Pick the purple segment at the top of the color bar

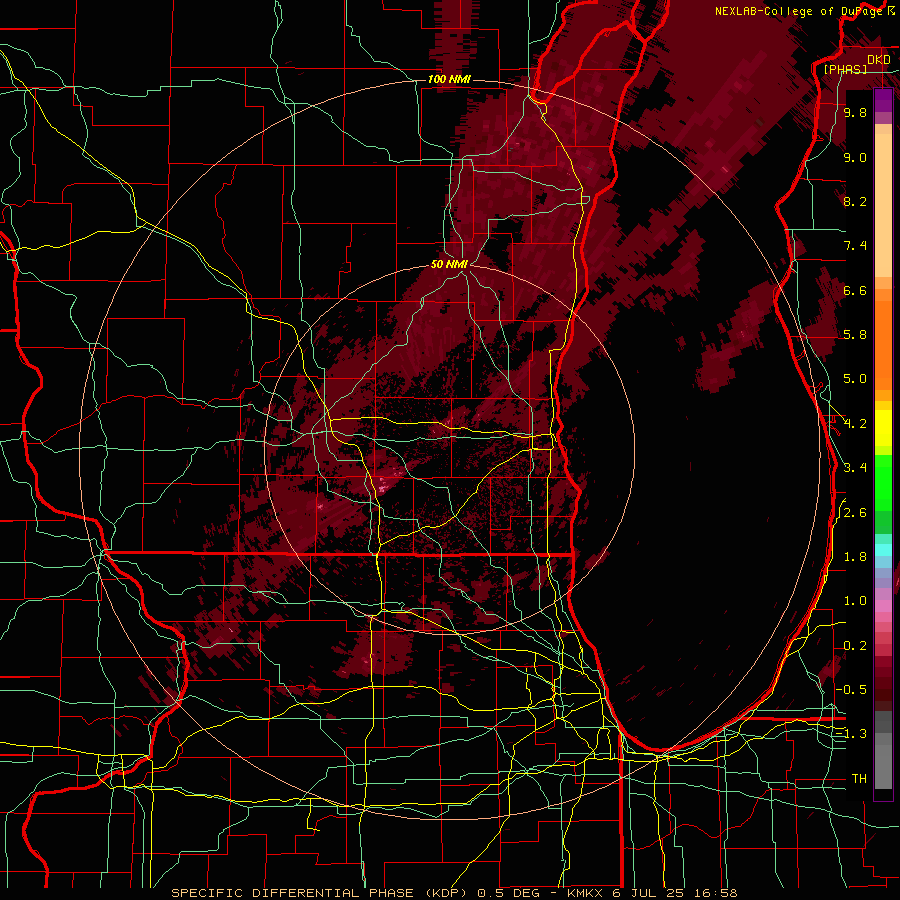pyautogui.click(x=883, y=101)
